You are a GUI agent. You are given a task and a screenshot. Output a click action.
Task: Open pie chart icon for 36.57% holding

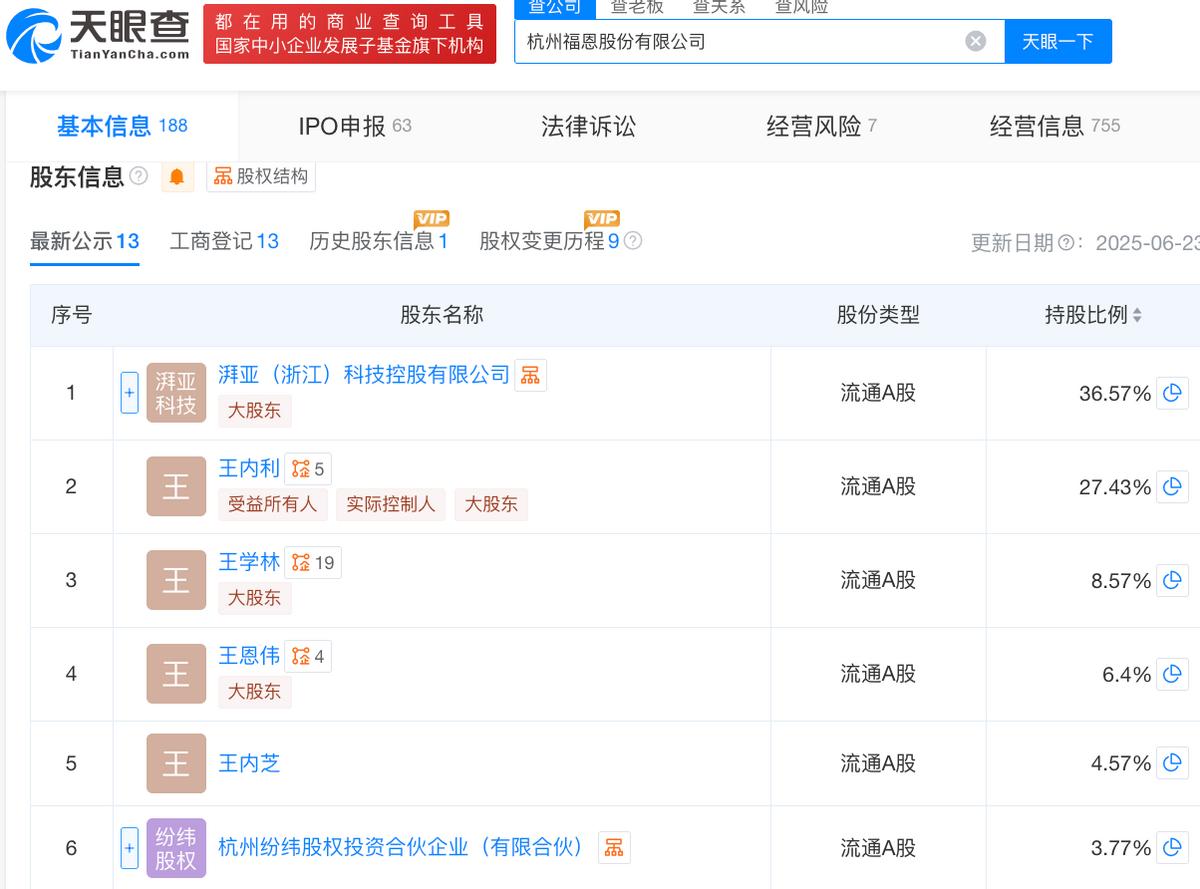pyautogui.click(x=1172, y=393)
